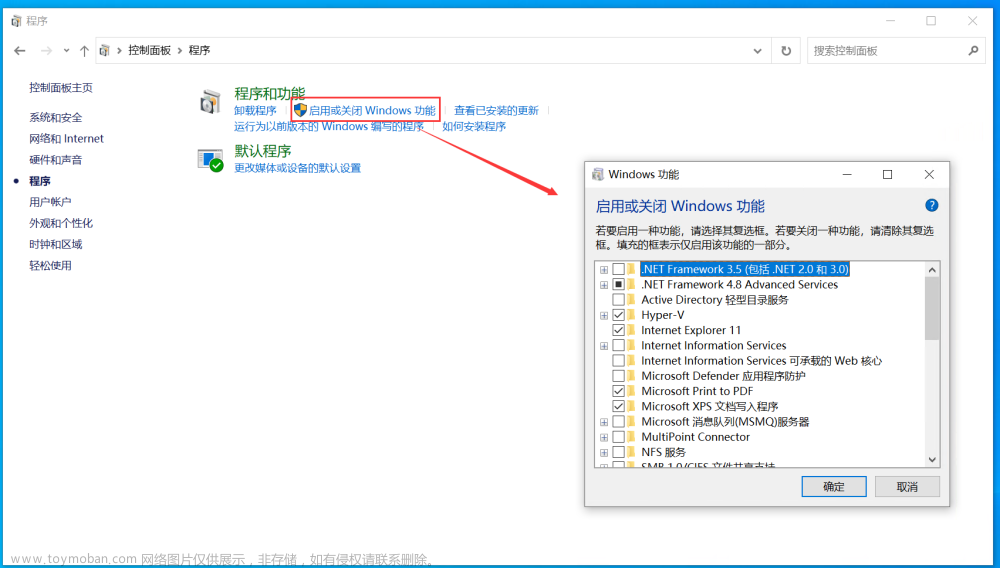Click the 默认程序 icon
Image resolution: width=1000 pixels, height=568 pixels.
click(210, 160)
